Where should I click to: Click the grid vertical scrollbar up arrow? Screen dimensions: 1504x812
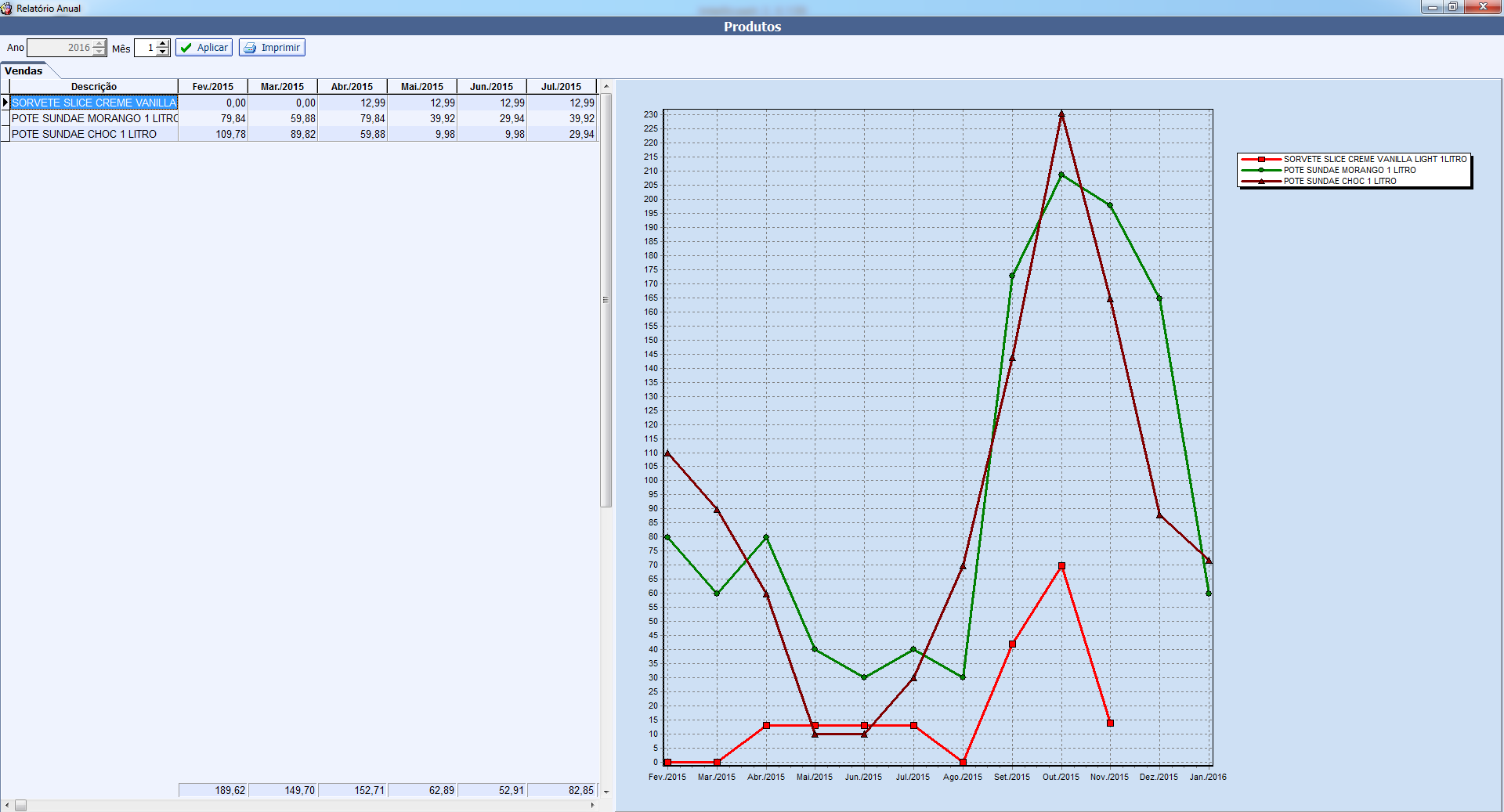606,86
